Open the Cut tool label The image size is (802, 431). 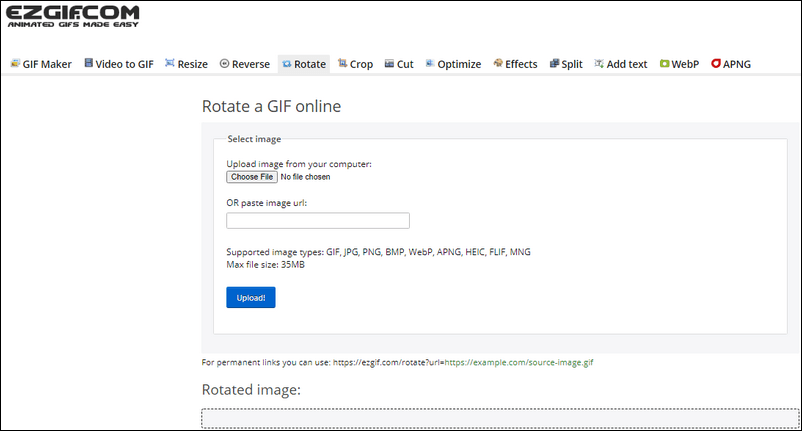tap(405, 64)
